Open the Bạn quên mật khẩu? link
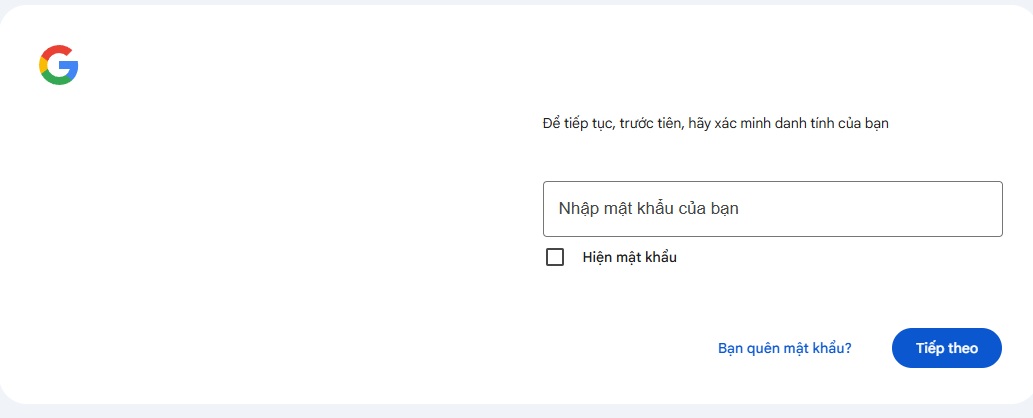The width and height of the screenshot is (1033, 418). (x=784, y=348)
